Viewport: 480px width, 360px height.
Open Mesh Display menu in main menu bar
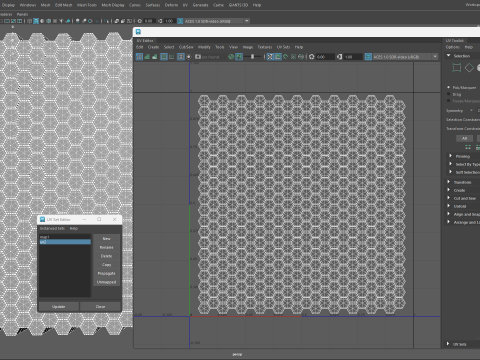click(113, 5)
